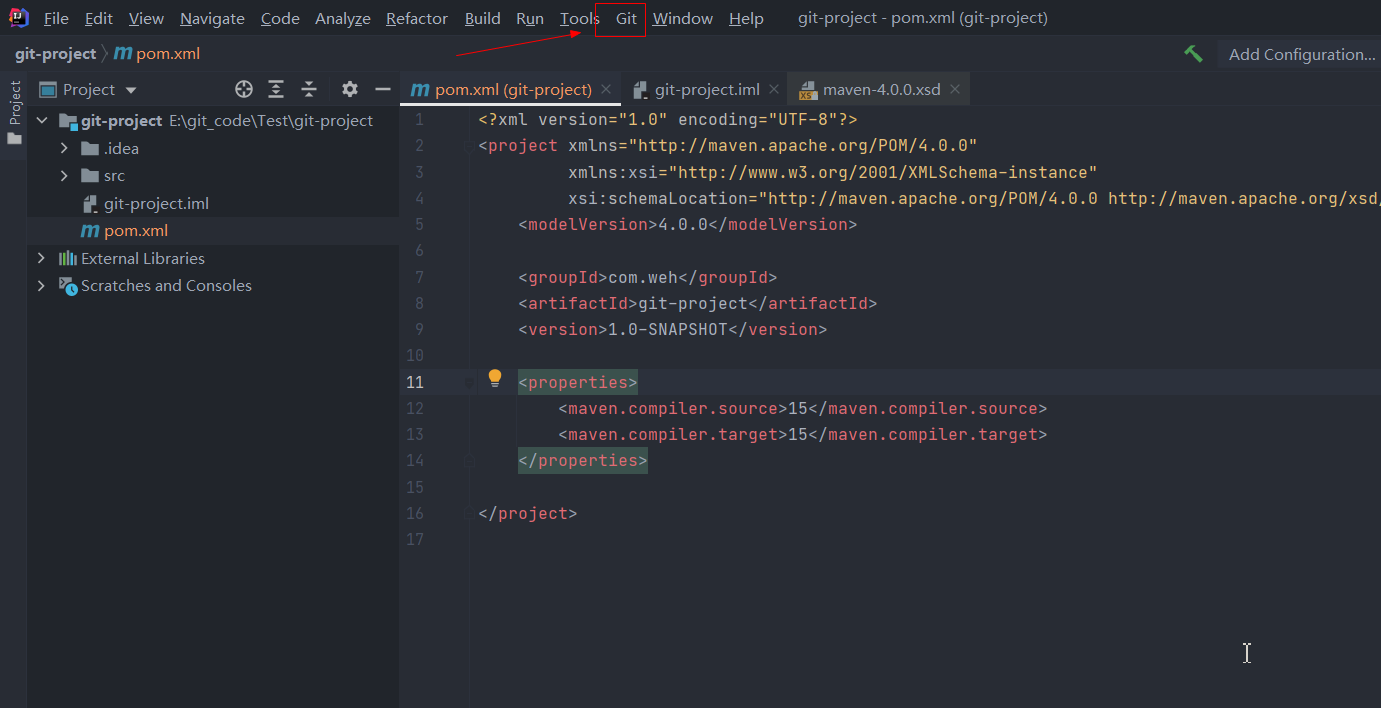
Task: Open Add Configuration dropdown
Action: pyautogui.click(x=1302, y=54)
